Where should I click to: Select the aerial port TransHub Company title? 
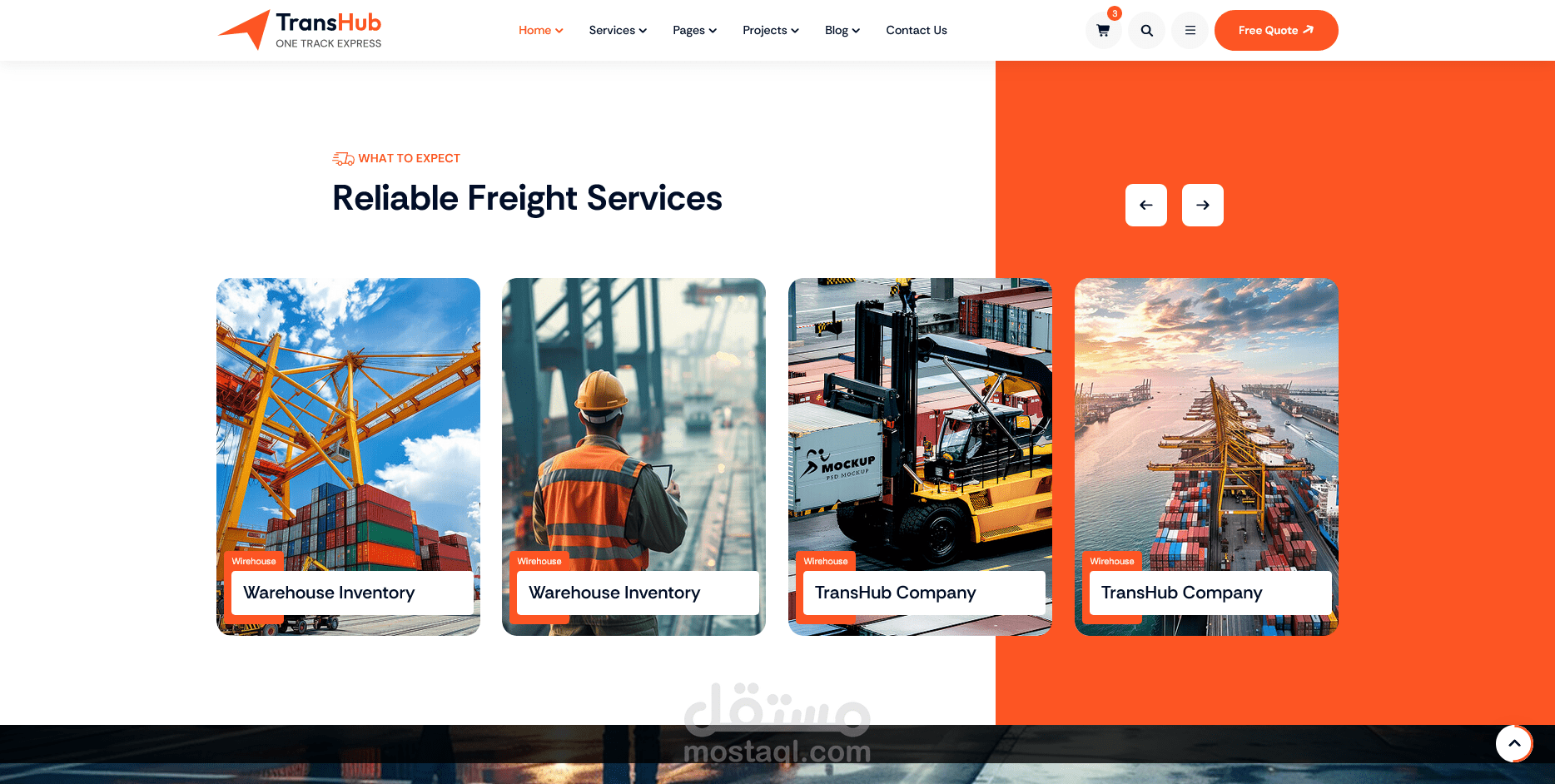1181,593
